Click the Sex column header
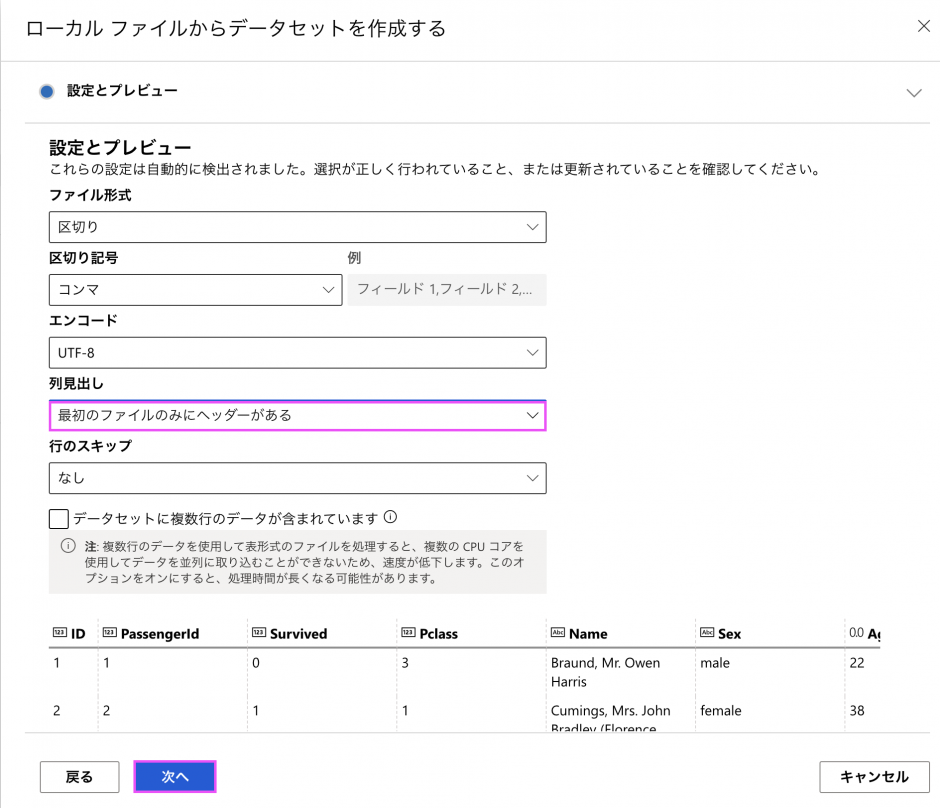Screen dimensions: 940x808 pos(730,634)
